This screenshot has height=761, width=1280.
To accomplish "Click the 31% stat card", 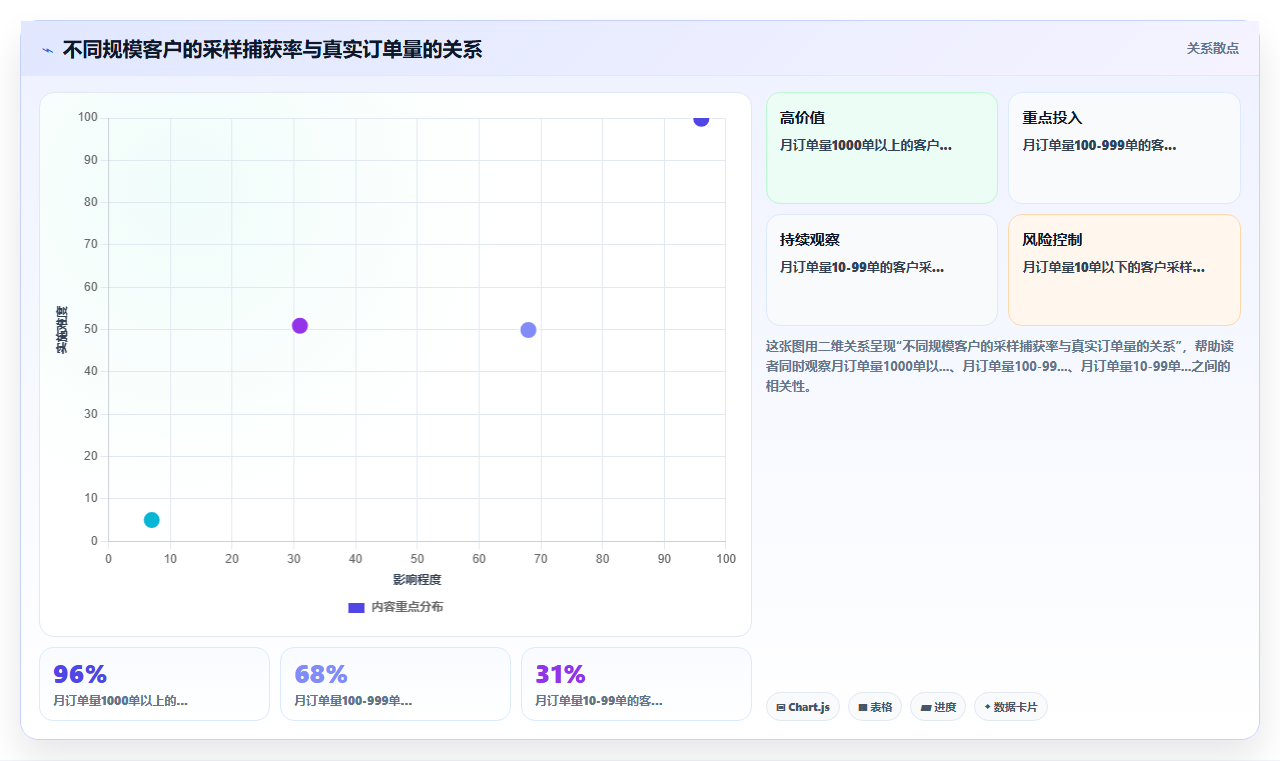I will [636, 684].
